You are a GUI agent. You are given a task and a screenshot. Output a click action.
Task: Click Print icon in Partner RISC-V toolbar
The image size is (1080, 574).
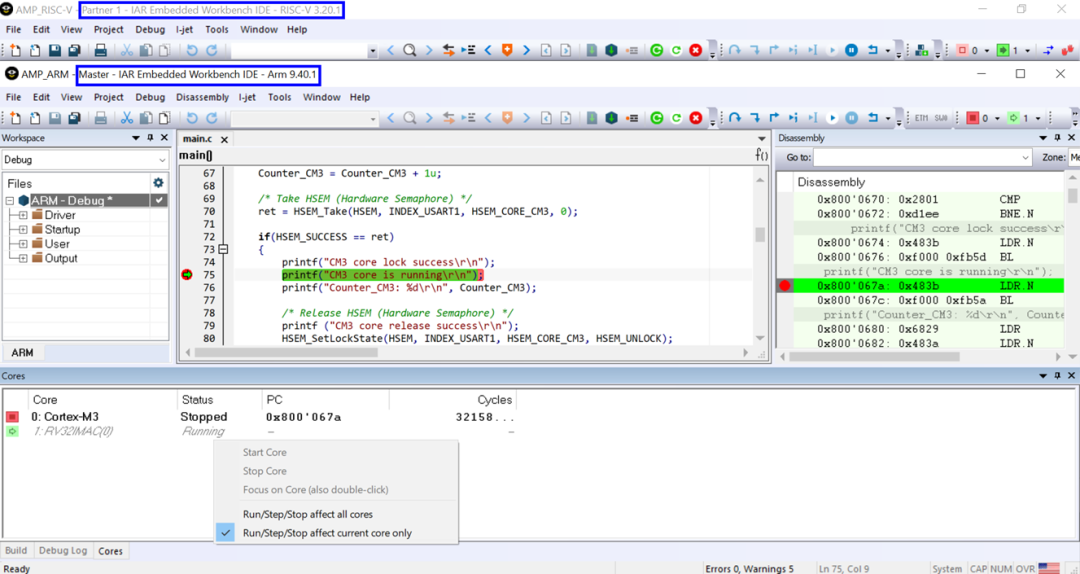[101, 50]
